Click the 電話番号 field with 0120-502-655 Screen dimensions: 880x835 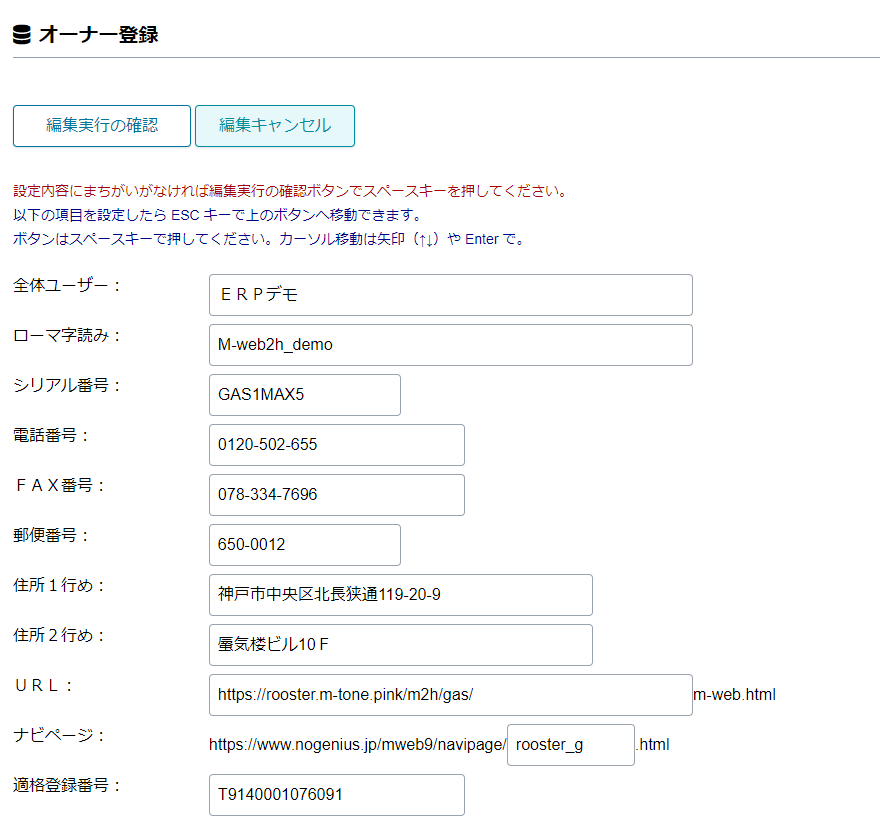coord(336,445)
